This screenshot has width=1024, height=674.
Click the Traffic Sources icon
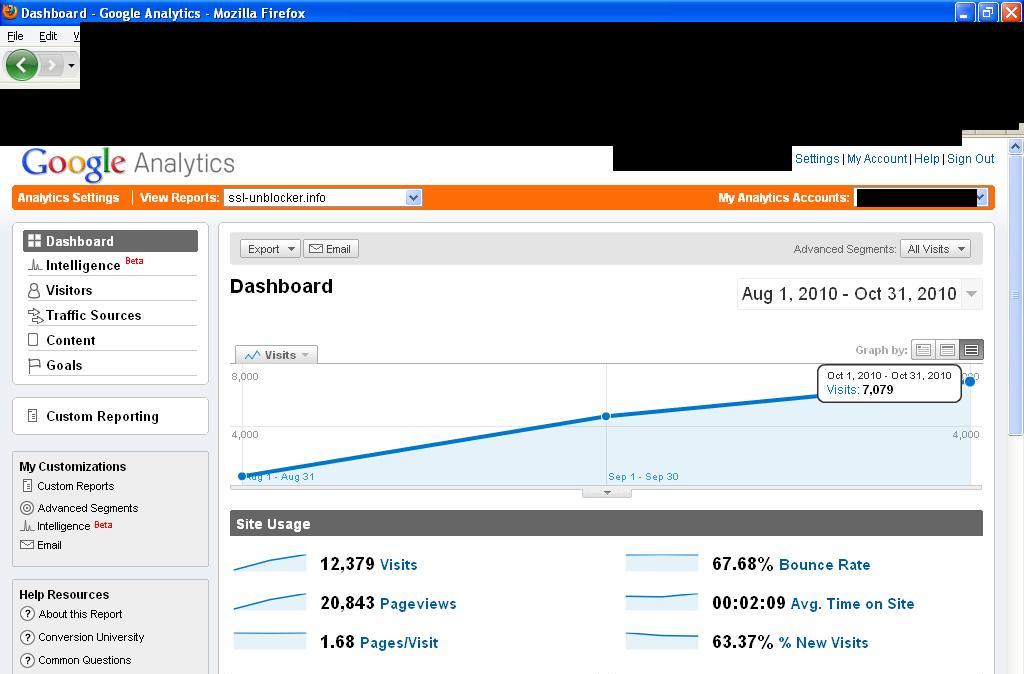pos(34,315)
